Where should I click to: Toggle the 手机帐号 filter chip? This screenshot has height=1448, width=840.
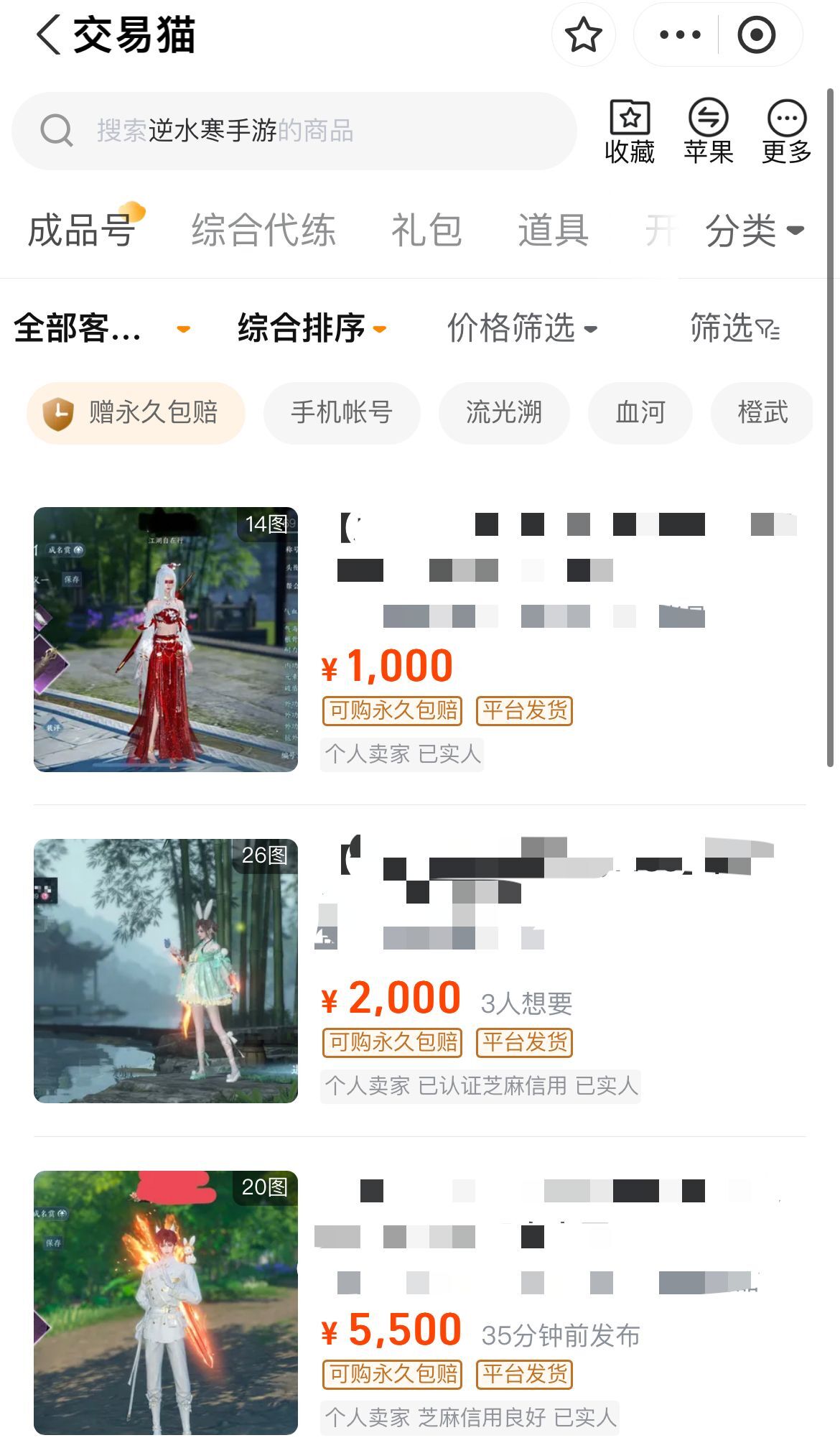pos(342,413)
